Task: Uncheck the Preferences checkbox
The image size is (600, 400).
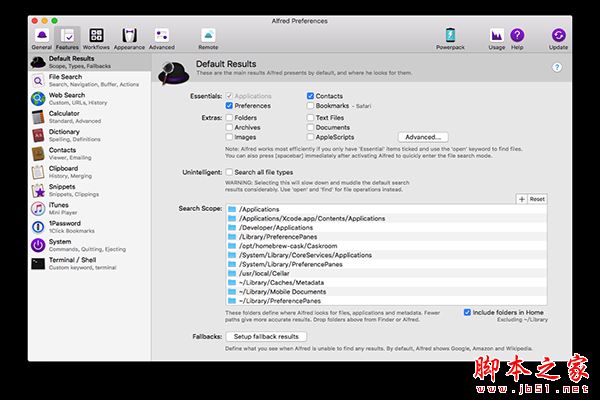Action: (229, 106)
